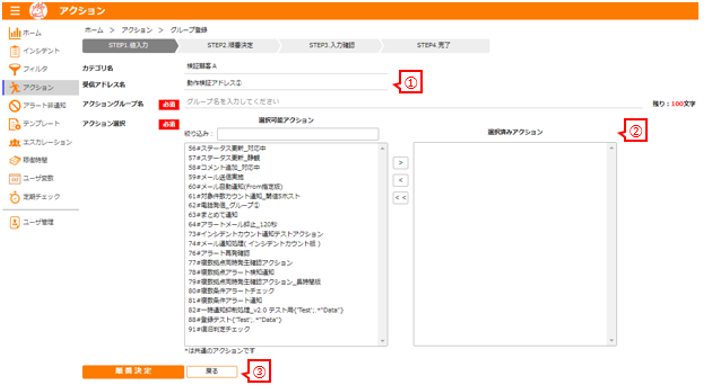Click the round logo in the orange header
The image size is (707, 390).
(x=38, y=10)
